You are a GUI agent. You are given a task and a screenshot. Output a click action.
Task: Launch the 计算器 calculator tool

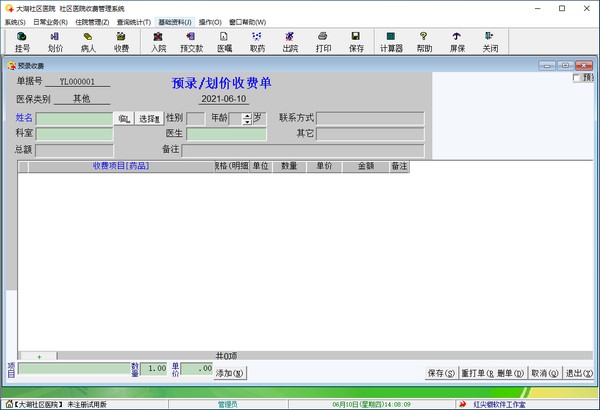391,41
